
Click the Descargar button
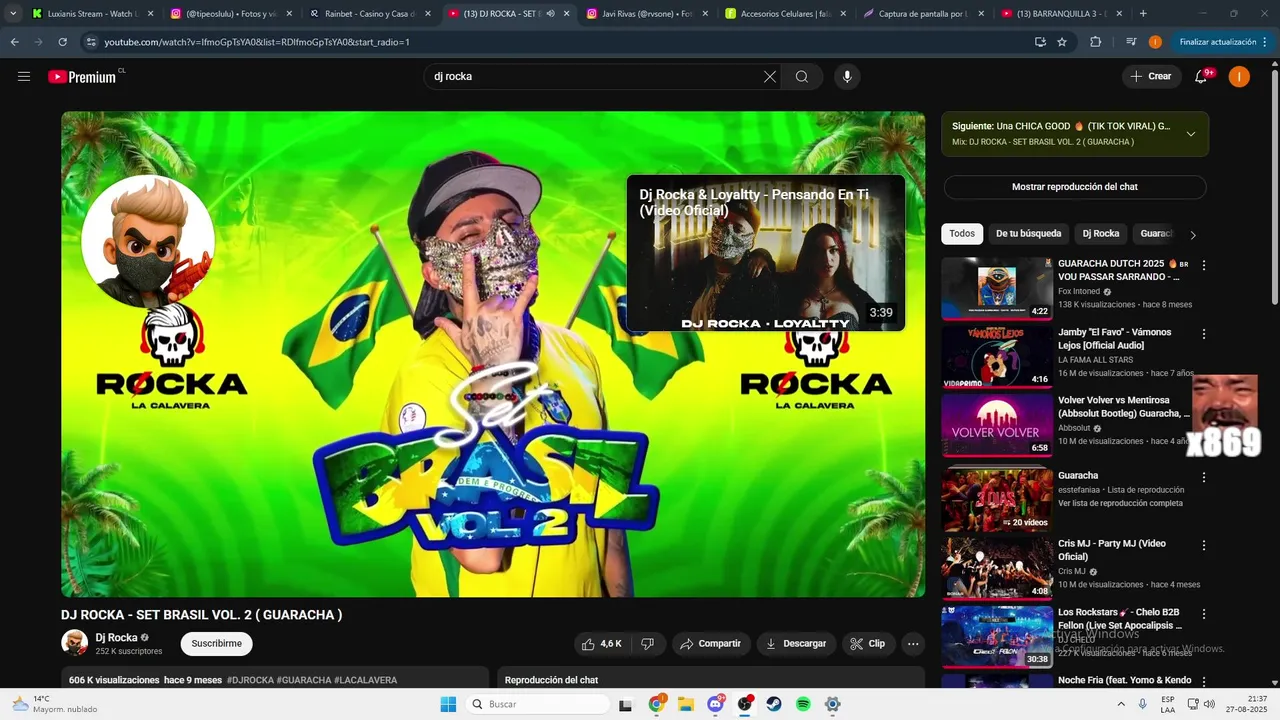coord(796,644)
